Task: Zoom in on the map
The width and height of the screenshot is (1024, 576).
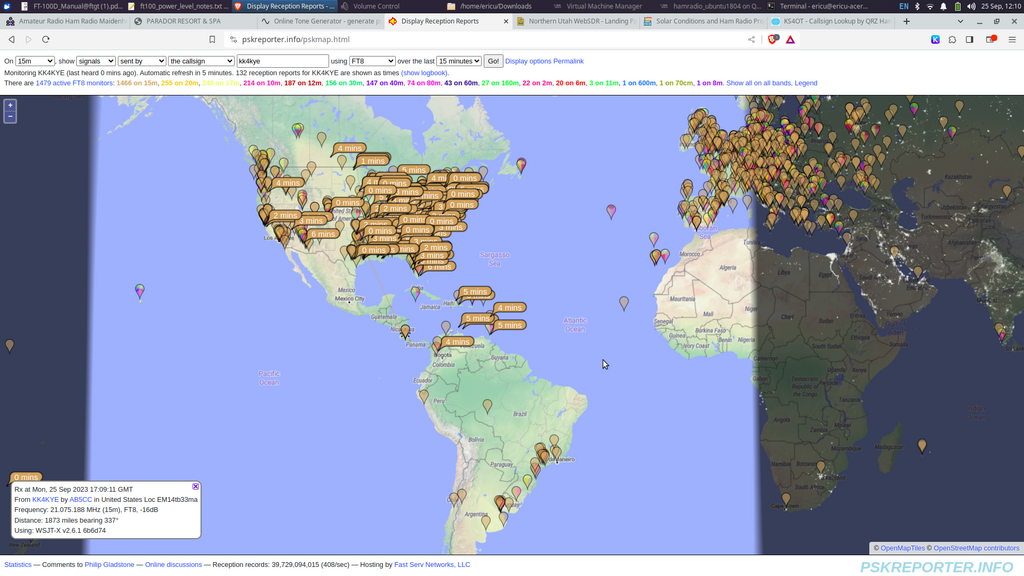Action: 10,105
